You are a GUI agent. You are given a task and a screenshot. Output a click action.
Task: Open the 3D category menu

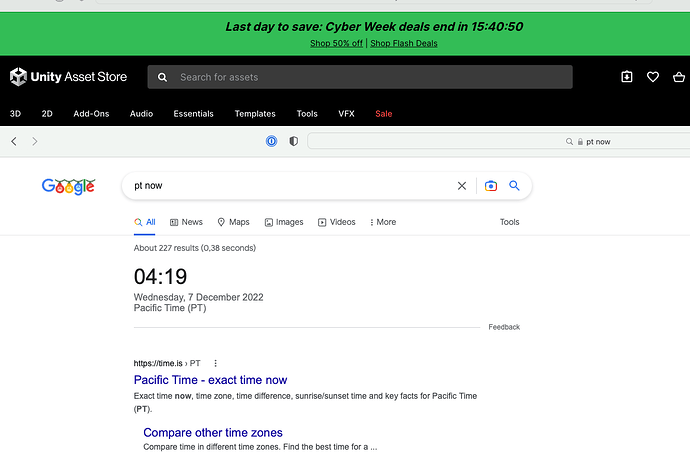point(16,114)
